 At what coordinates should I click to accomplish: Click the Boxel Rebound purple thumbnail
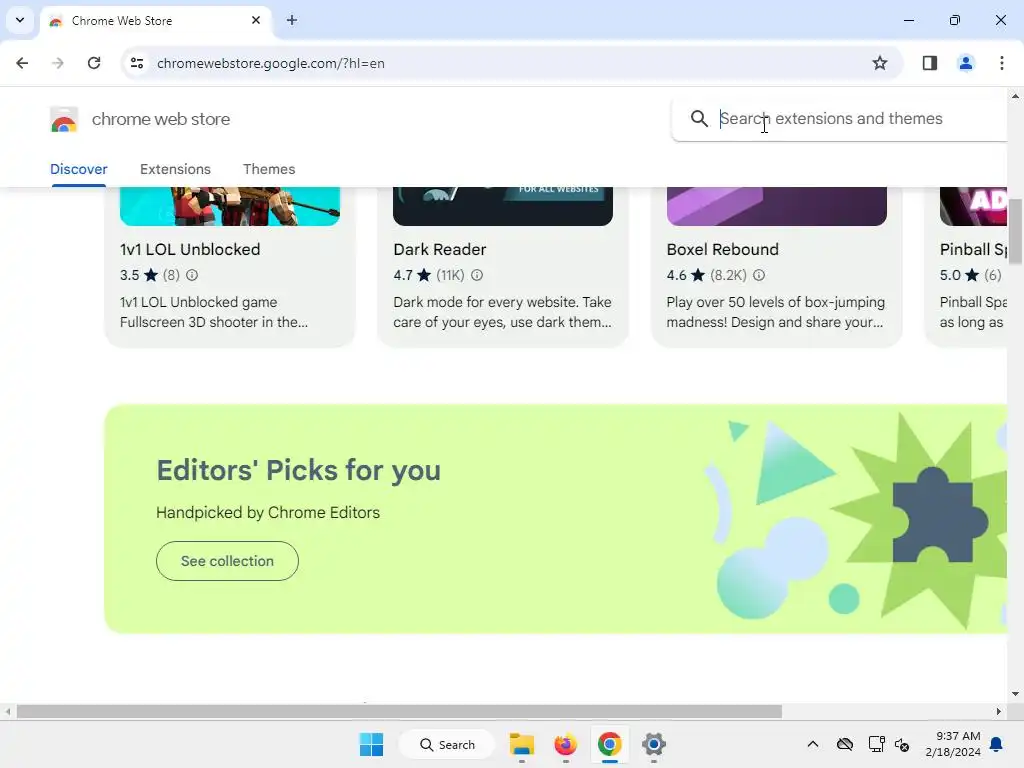(x=776, y=206)
